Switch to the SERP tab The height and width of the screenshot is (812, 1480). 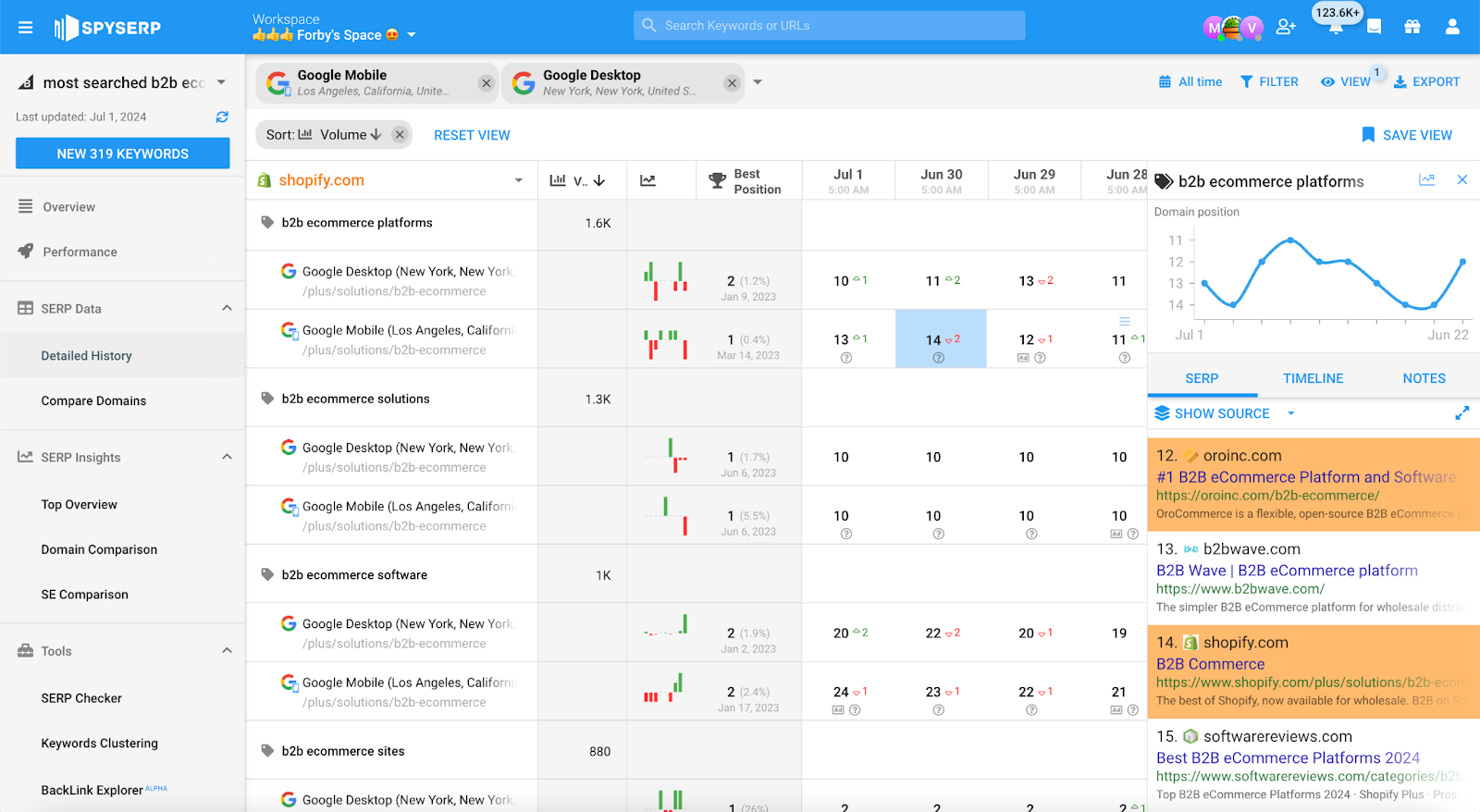(1202, 378)
